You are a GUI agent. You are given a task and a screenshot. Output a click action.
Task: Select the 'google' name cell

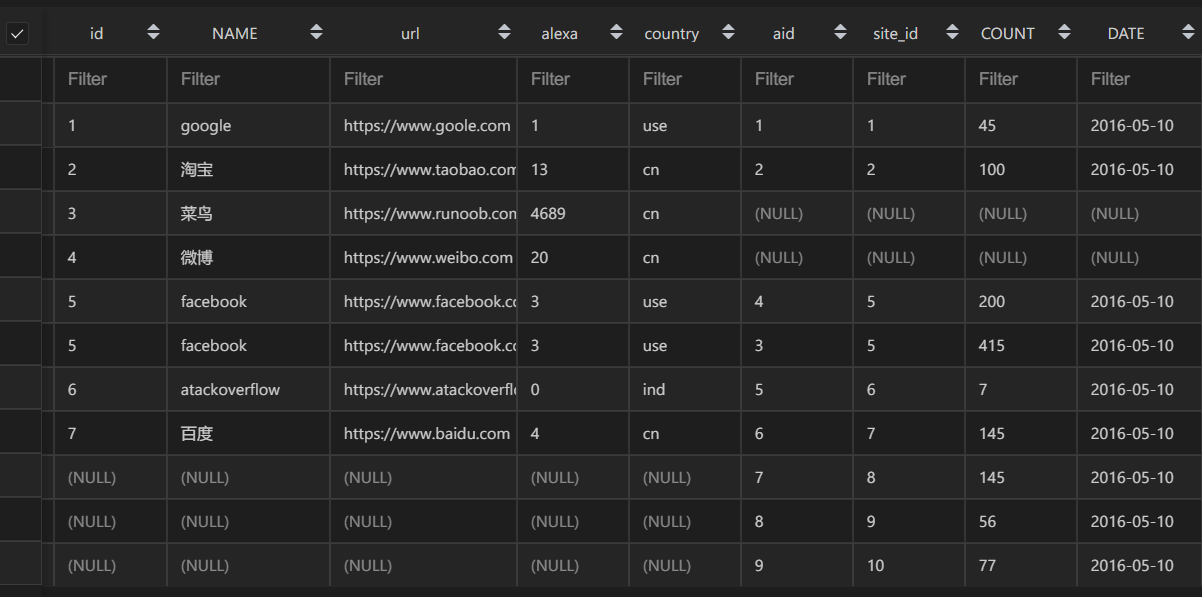(x=248, y=126)
